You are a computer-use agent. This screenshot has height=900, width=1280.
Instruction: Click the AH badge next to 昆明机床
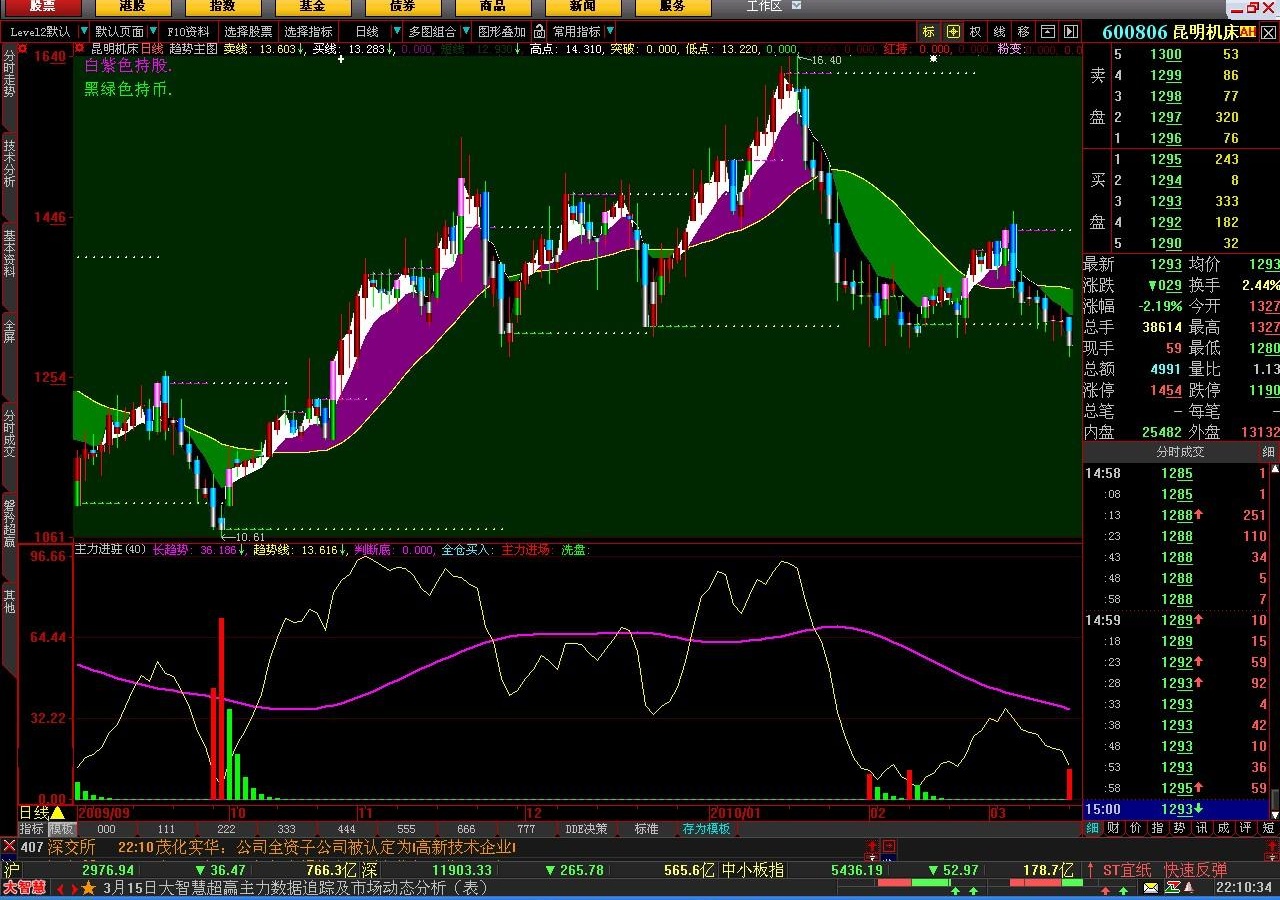(1247, 33)
